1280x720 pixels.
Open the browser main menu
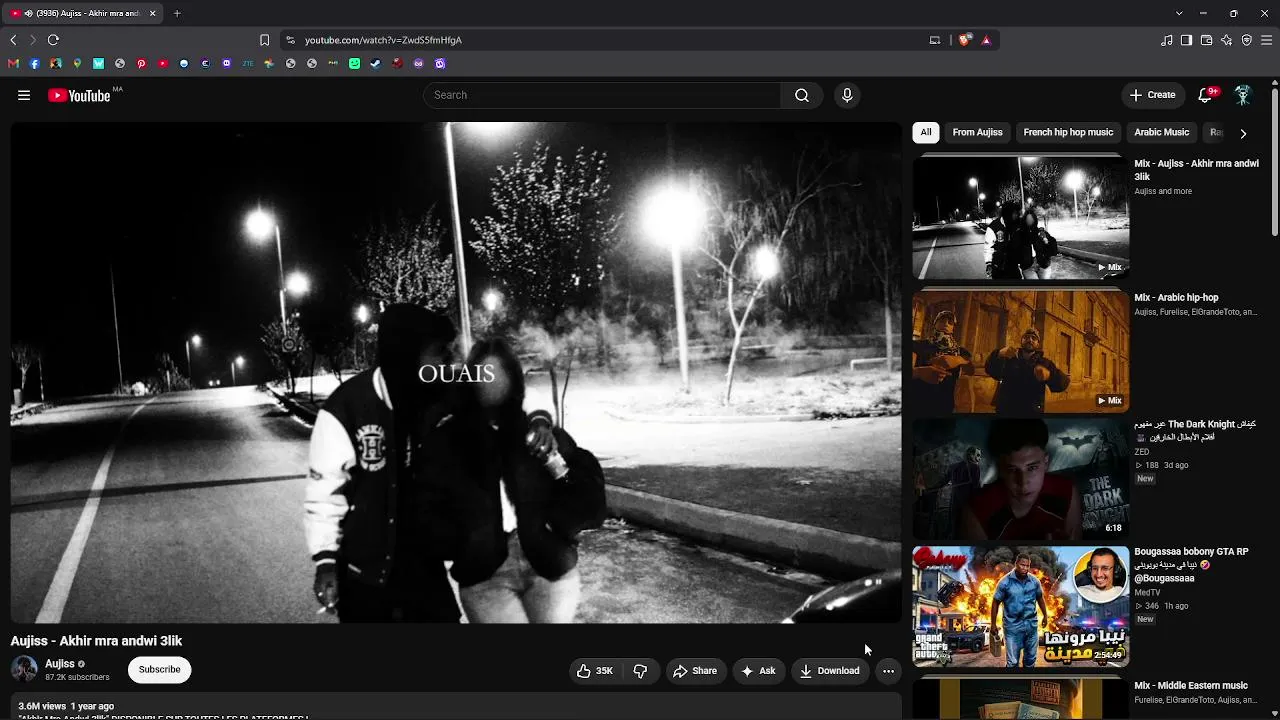[x=1267, y=40]
